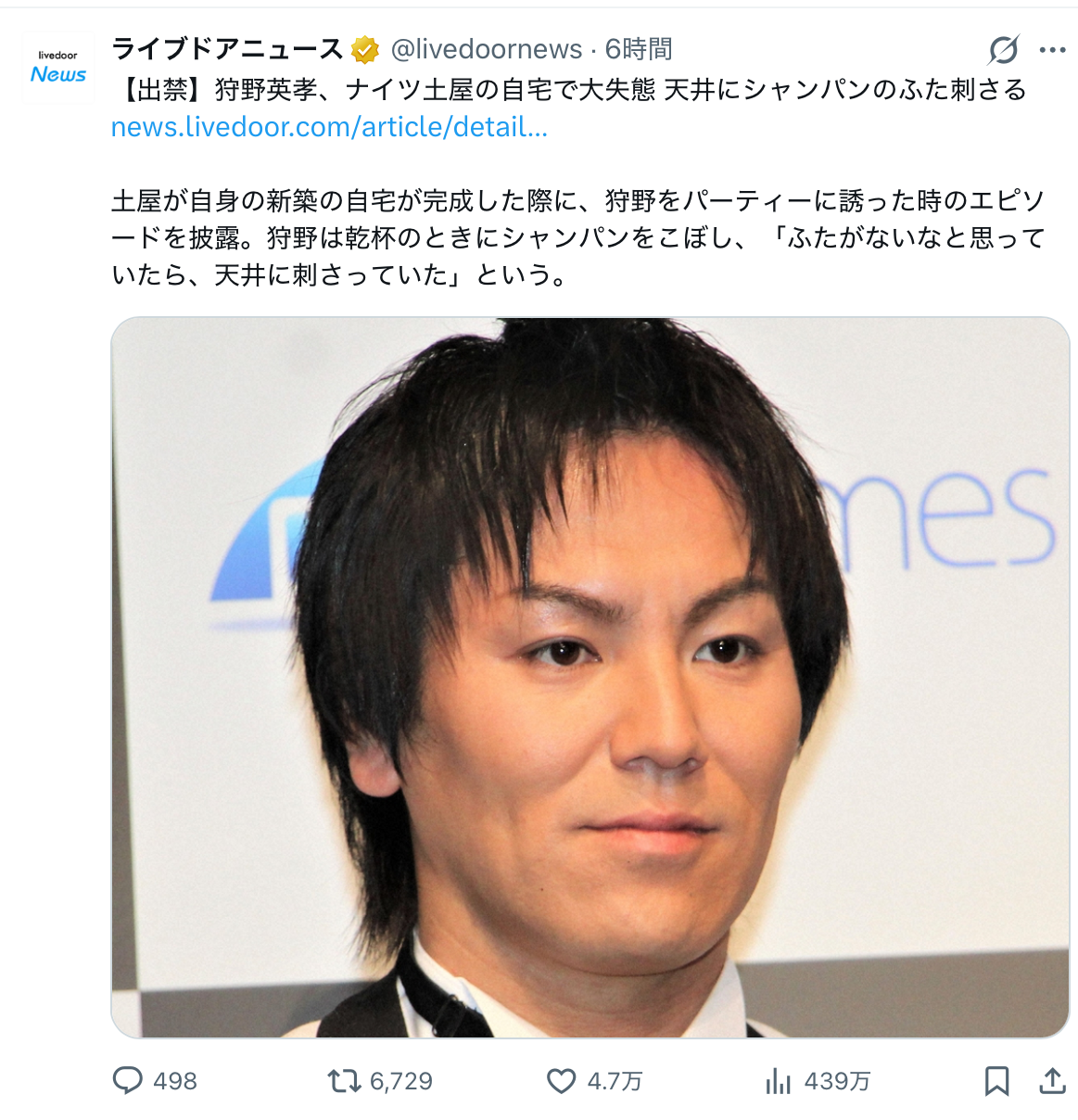This screenshot has height=1120, width=1078.
Task: Click the 439万 view count
Action: pyautogui.click(x=838, y=1081)
